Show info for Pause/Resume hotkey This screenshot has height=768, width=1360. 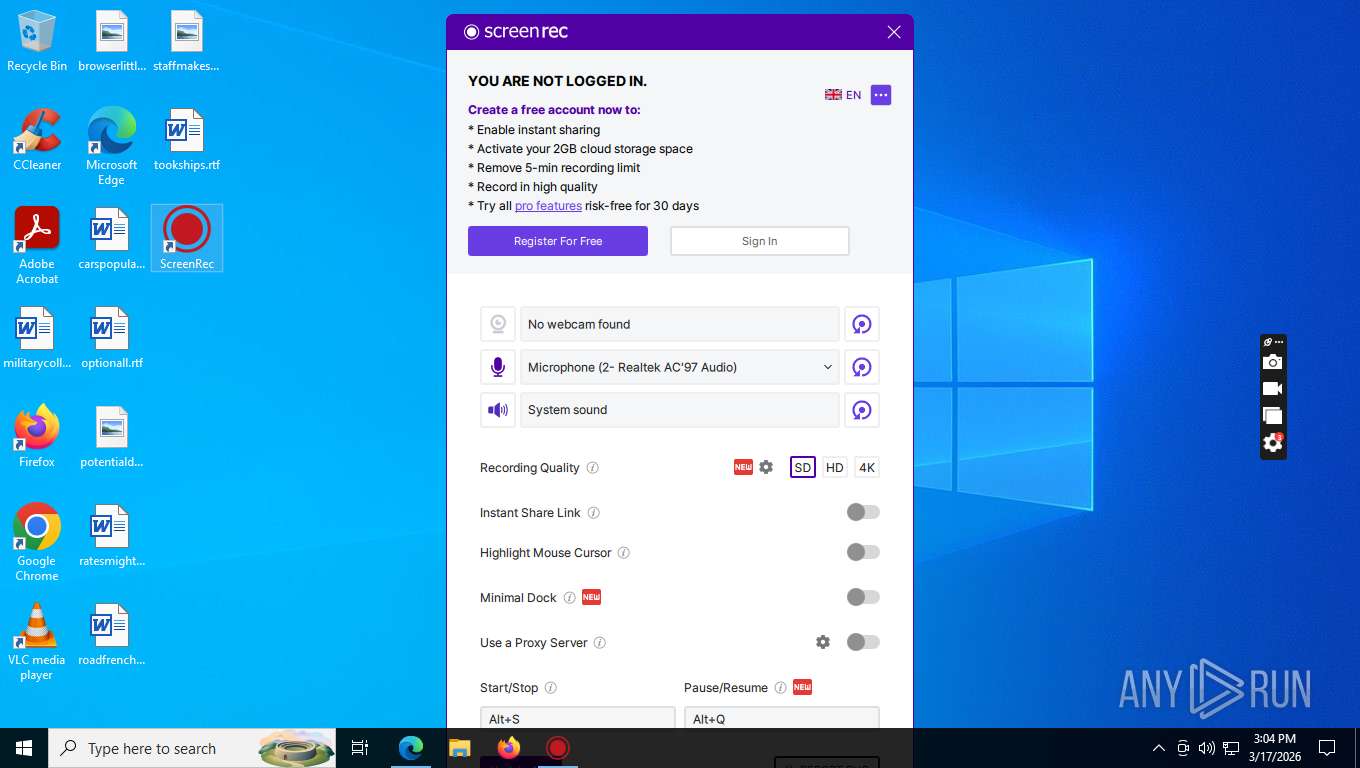click(781, 688)
